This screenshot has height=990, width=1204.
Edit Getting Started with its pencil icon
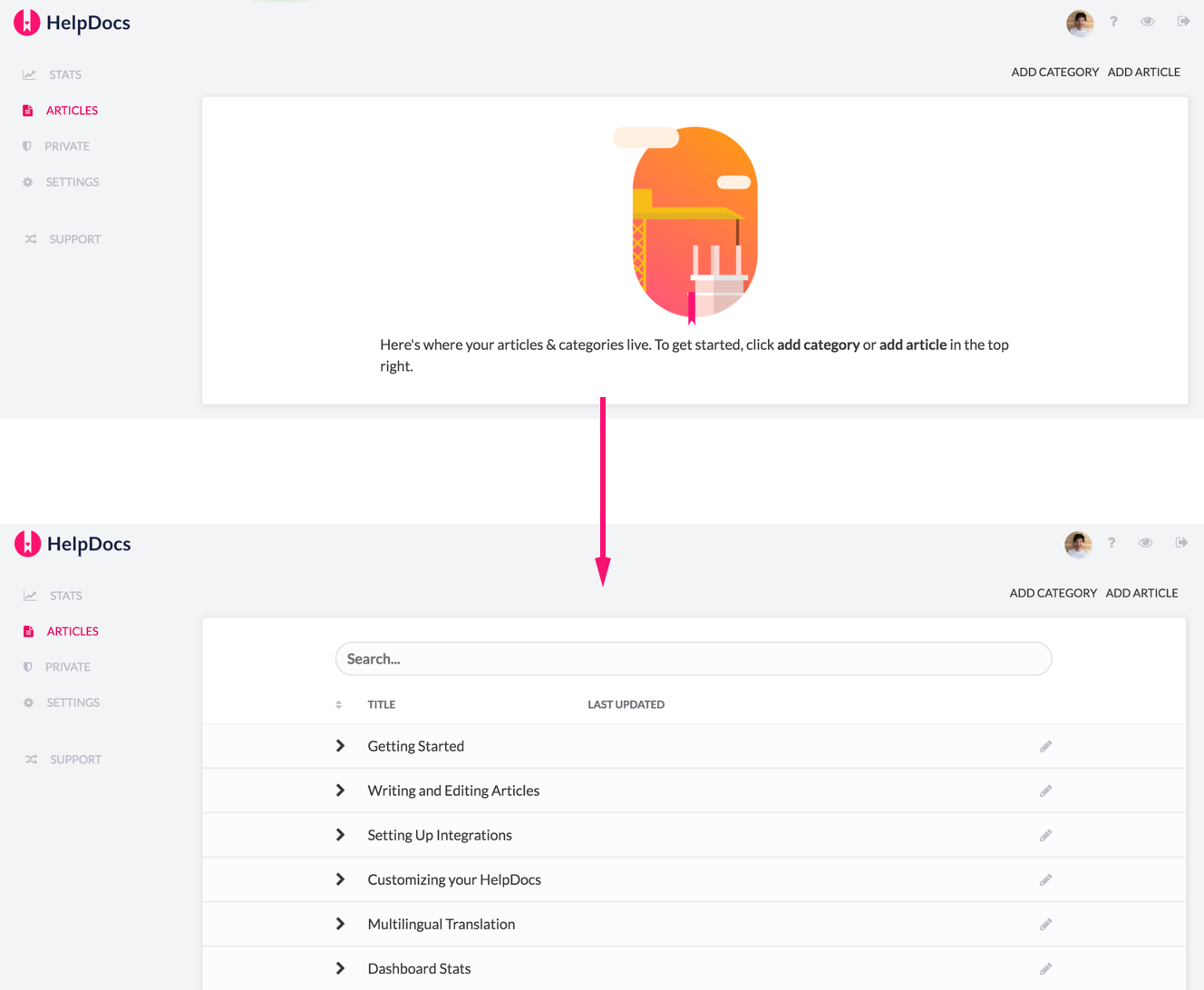pos(1045,745)
